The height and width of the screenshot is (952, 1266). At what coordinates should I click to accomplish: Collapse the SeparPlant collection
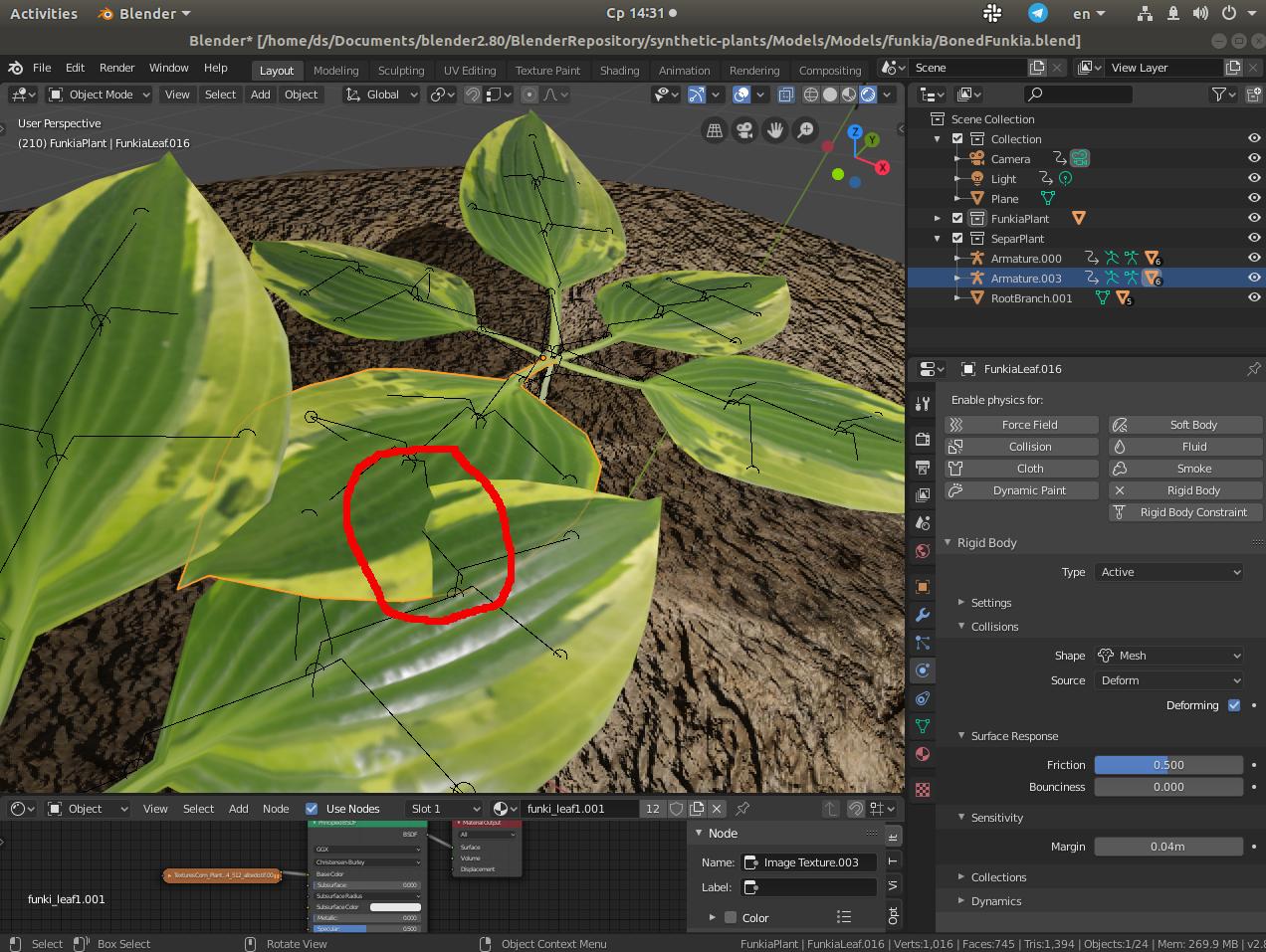[x=937, y=238]
